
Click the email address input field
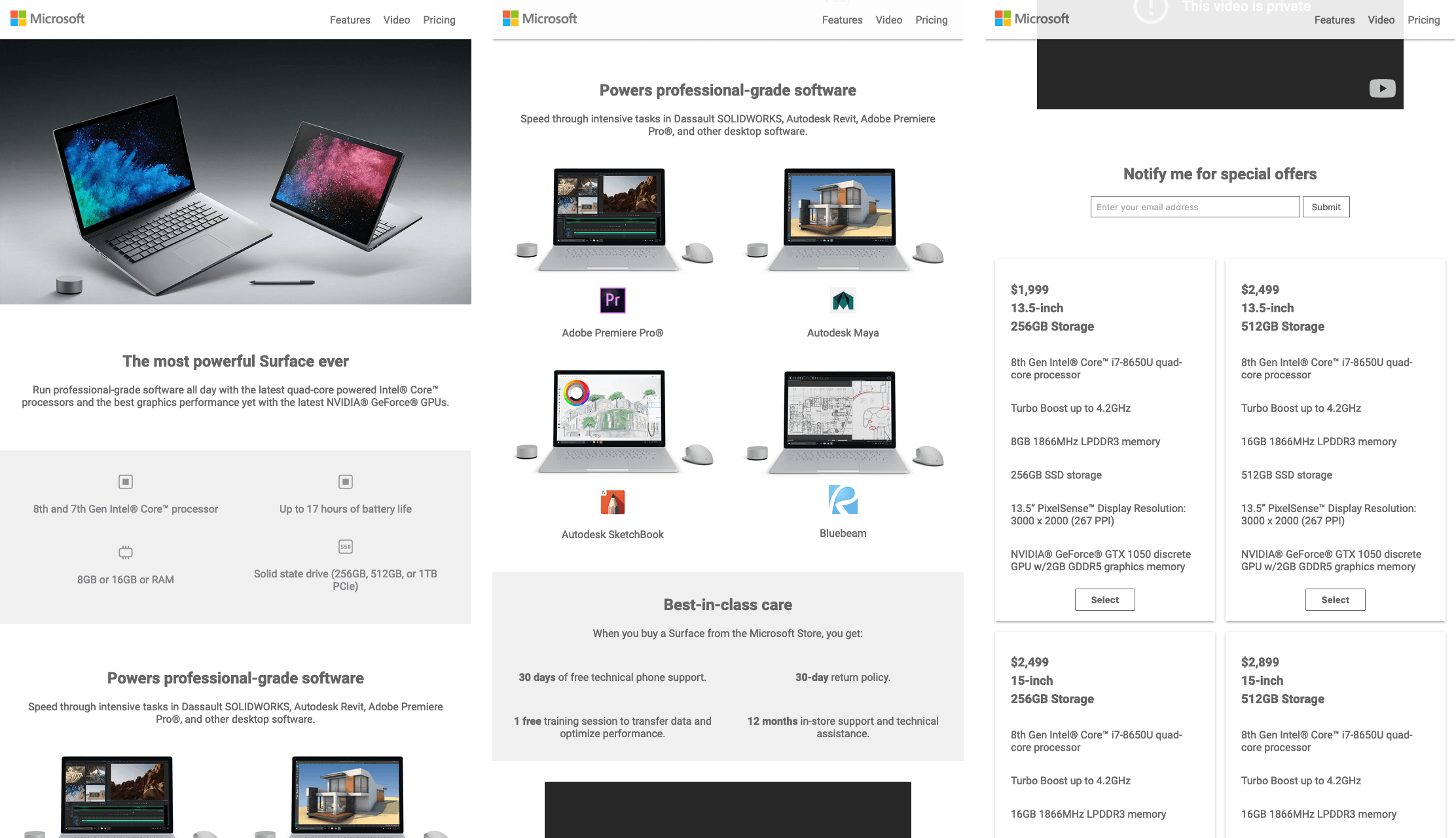coord(1195,206)
